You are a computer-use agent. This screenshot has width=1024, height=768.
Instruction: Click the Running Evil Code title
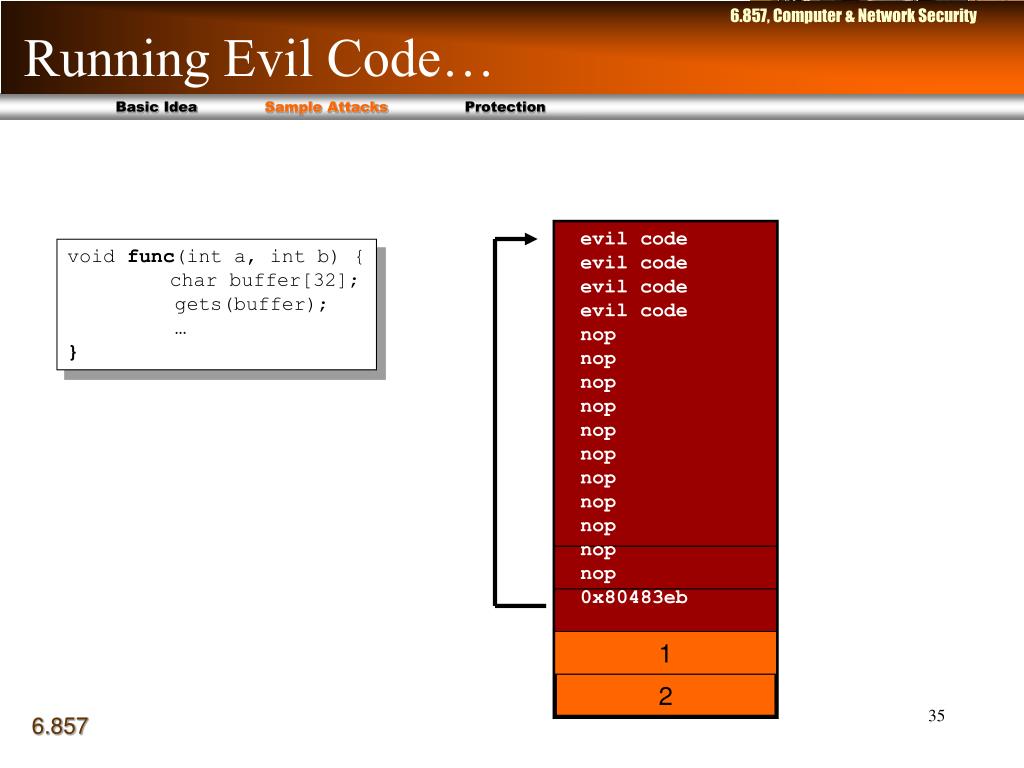(x=257, y=59)
